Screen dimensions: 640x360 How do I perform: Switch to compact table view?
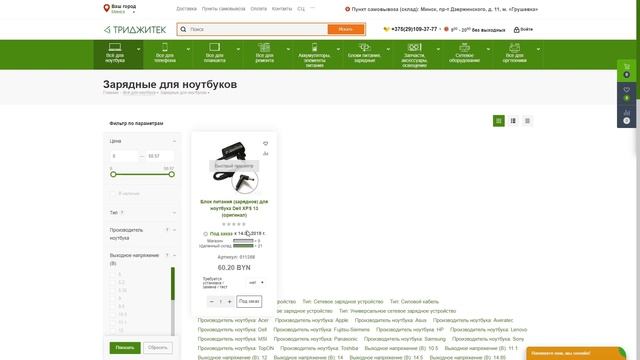click(x=527, y=121)
